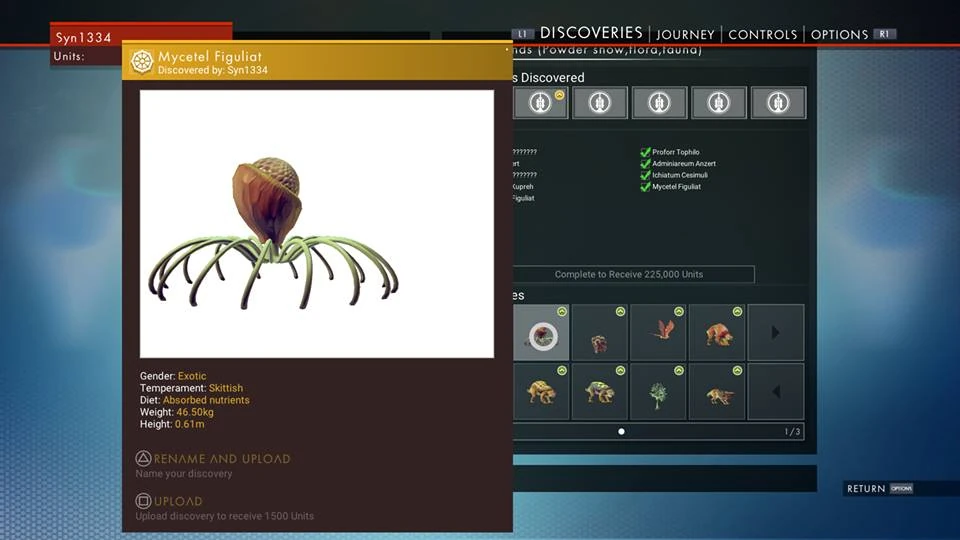
Task: Click the hexagon emblem beside Mycetel Figuliat title
Action: tap(141, 62)
